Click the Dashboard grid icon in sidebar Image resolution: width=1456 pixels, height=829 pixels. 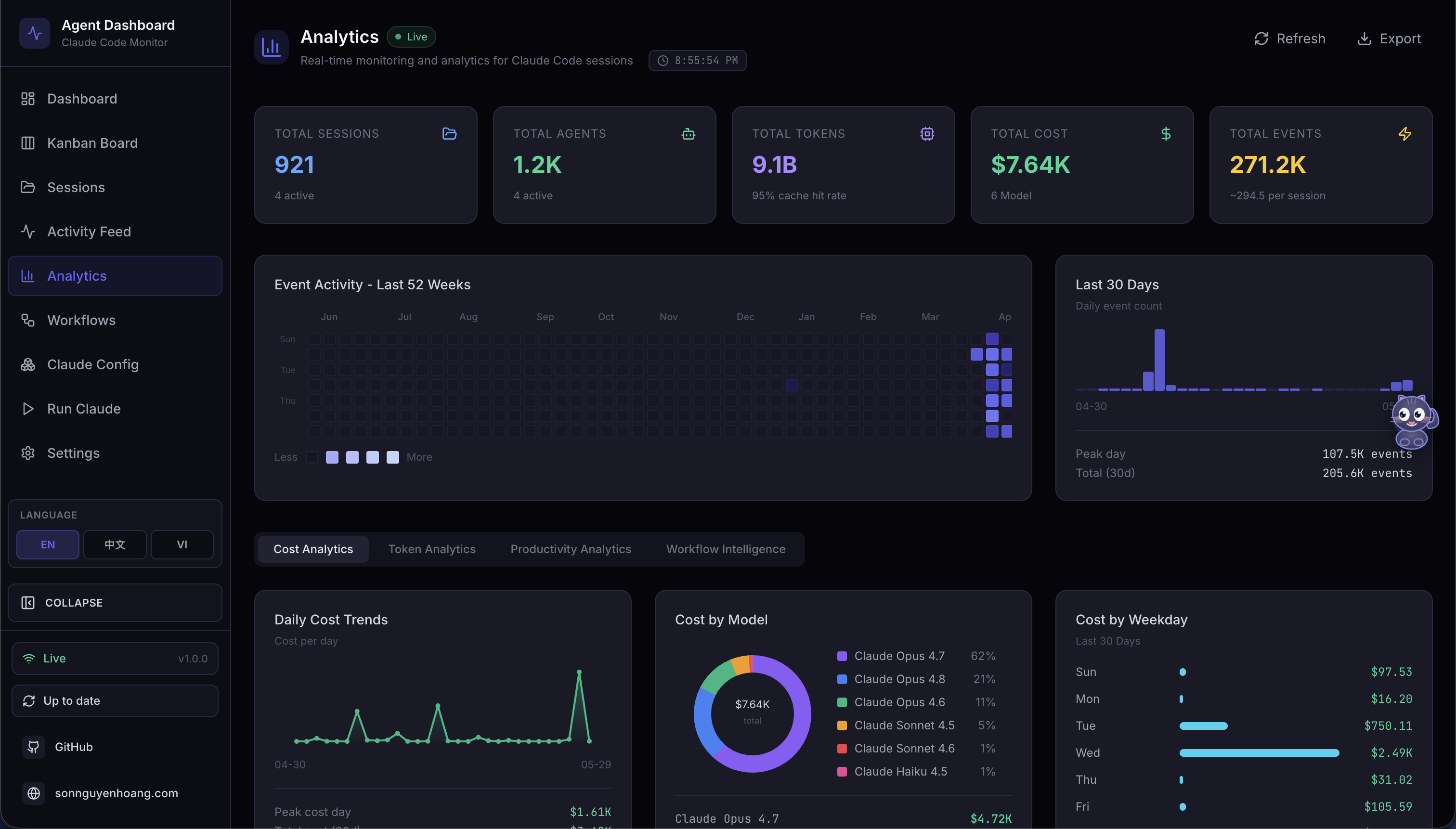click(x=28, y=99)
